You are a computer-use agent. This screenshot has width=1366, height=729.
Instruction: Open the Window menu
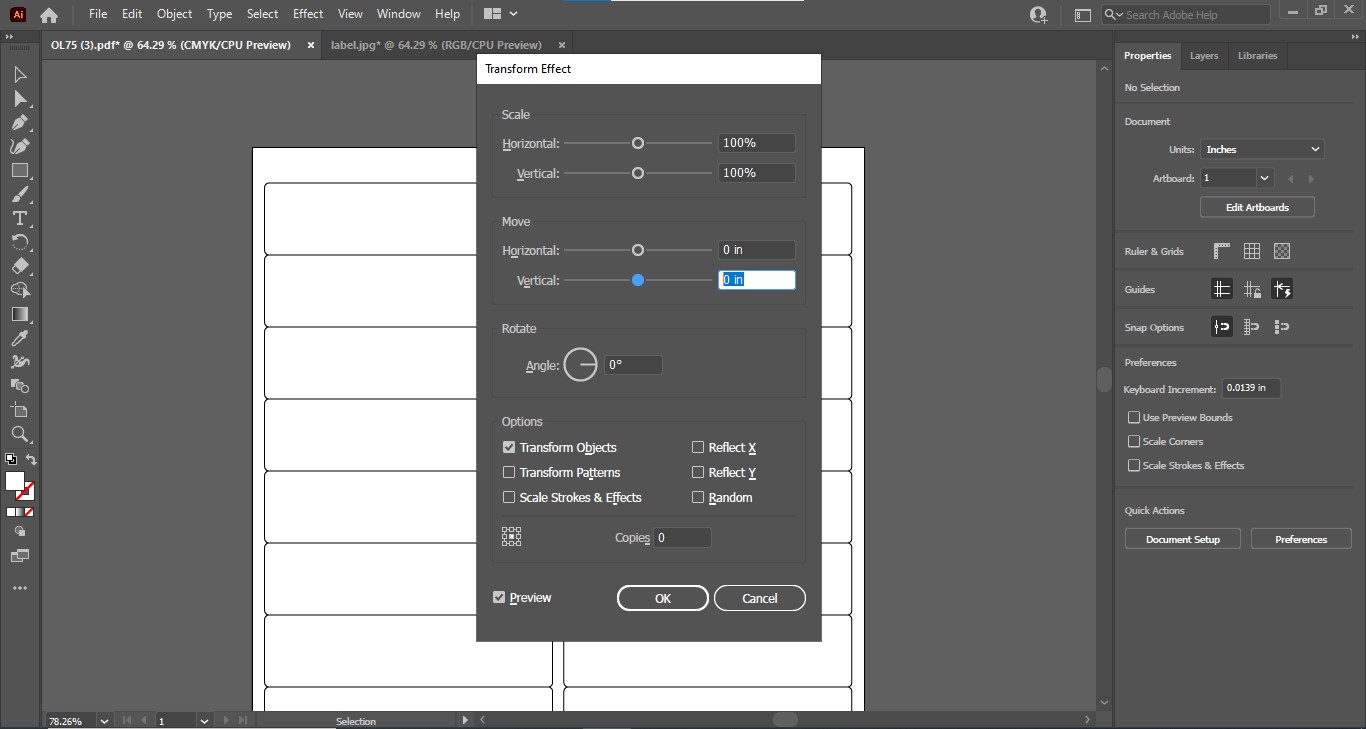pyautogui.click(x=399, y=14)
